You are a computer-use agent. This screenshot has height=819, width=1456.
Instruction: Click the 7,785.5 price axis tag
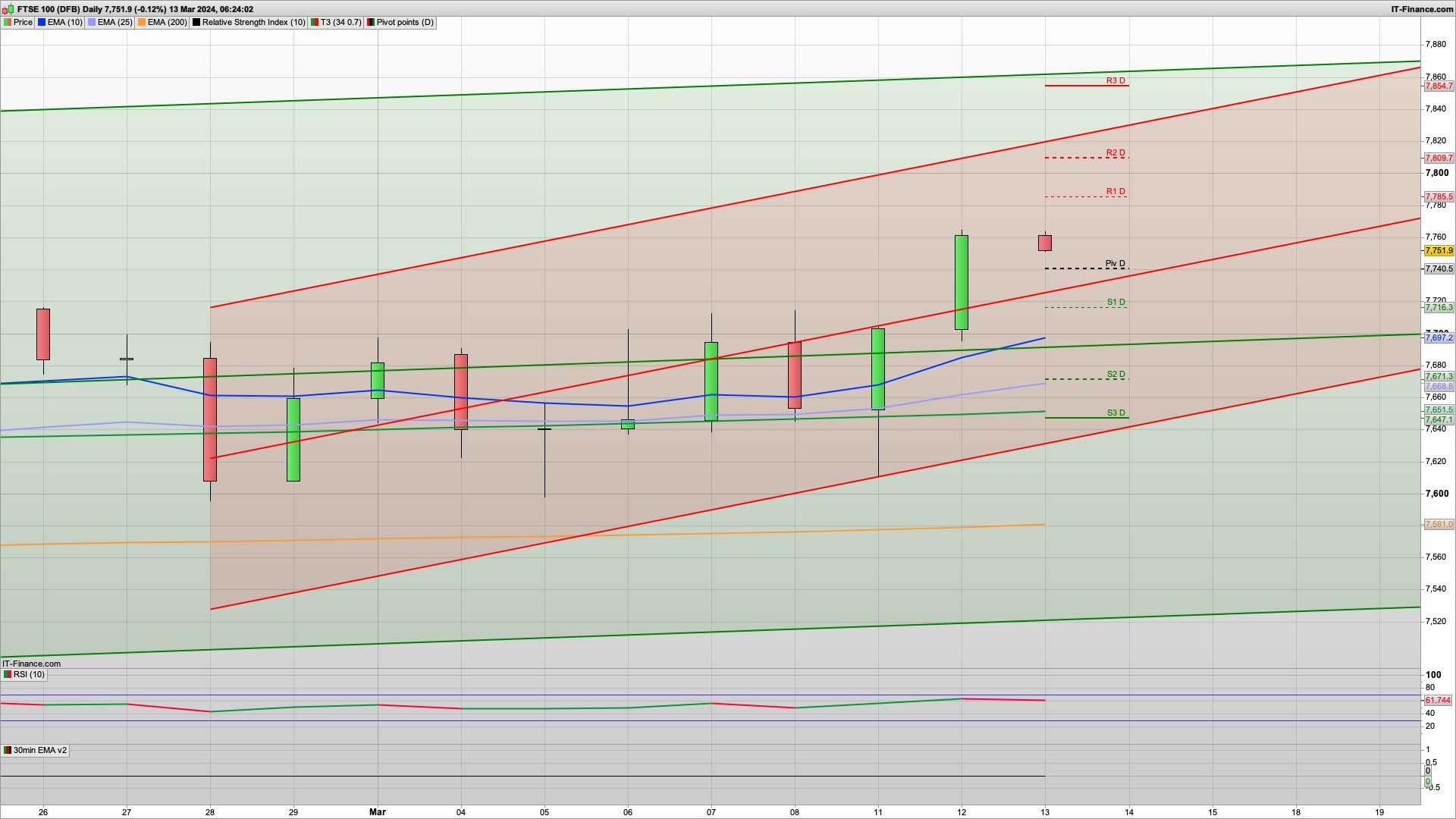pyautogui.click(x=1439, y=196)
